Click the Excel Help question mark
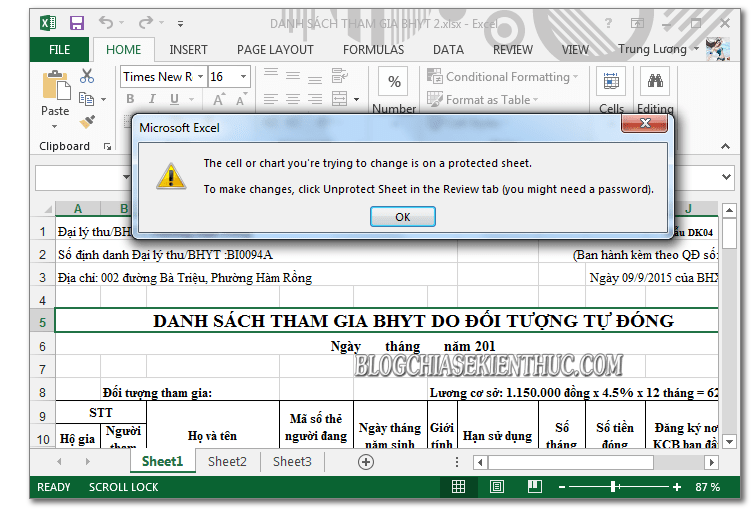 609,23
